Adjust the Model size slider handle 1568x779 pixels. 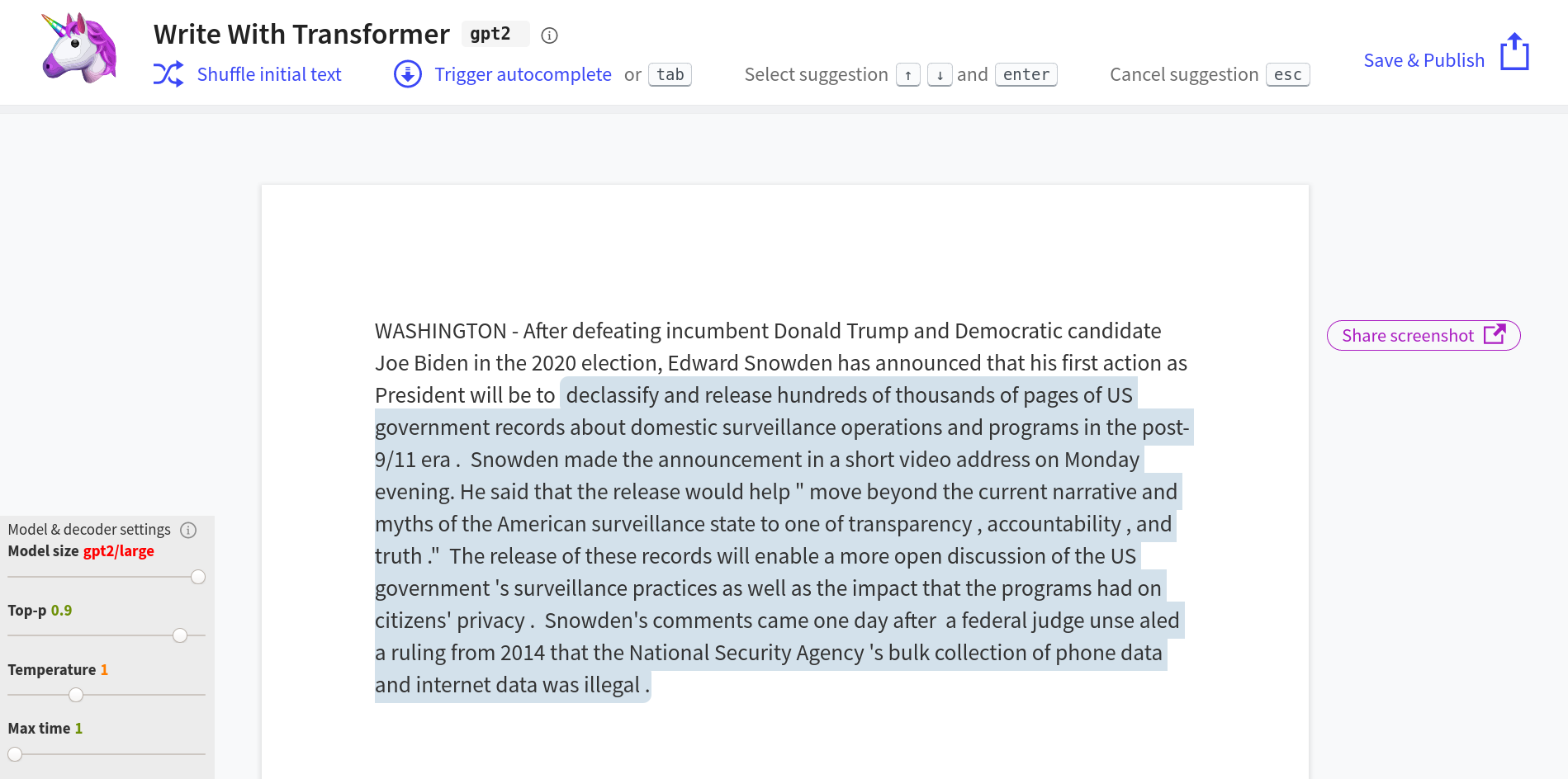tap(198, 577)
